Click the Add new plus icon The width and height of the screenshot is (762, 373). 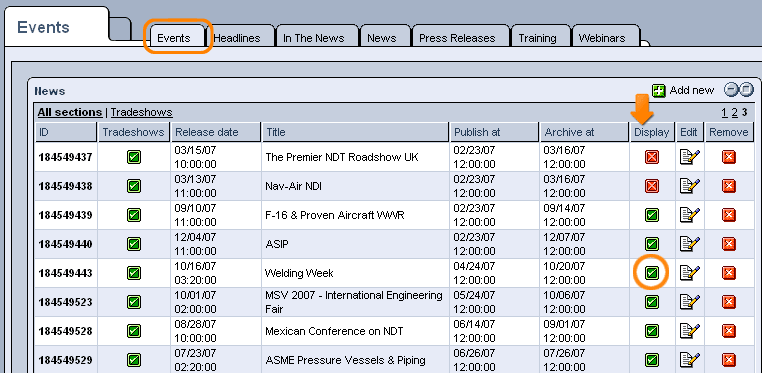(x=658, y=90)
